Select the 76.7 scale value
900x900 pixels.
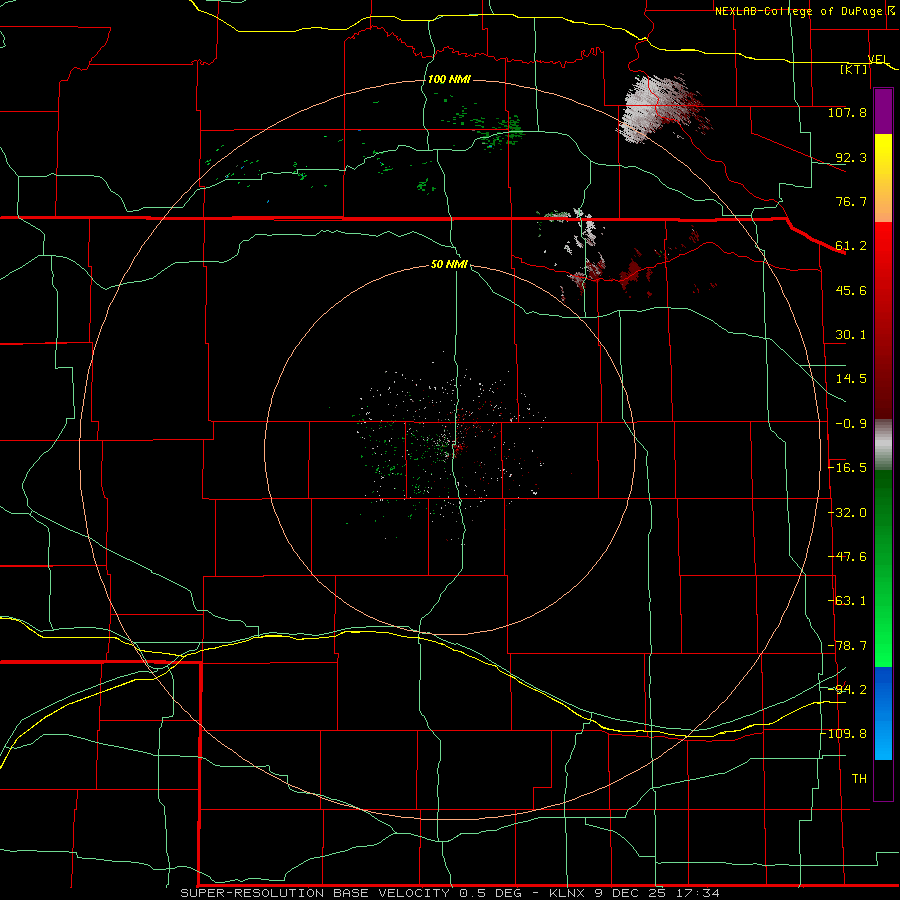(851, 201)
